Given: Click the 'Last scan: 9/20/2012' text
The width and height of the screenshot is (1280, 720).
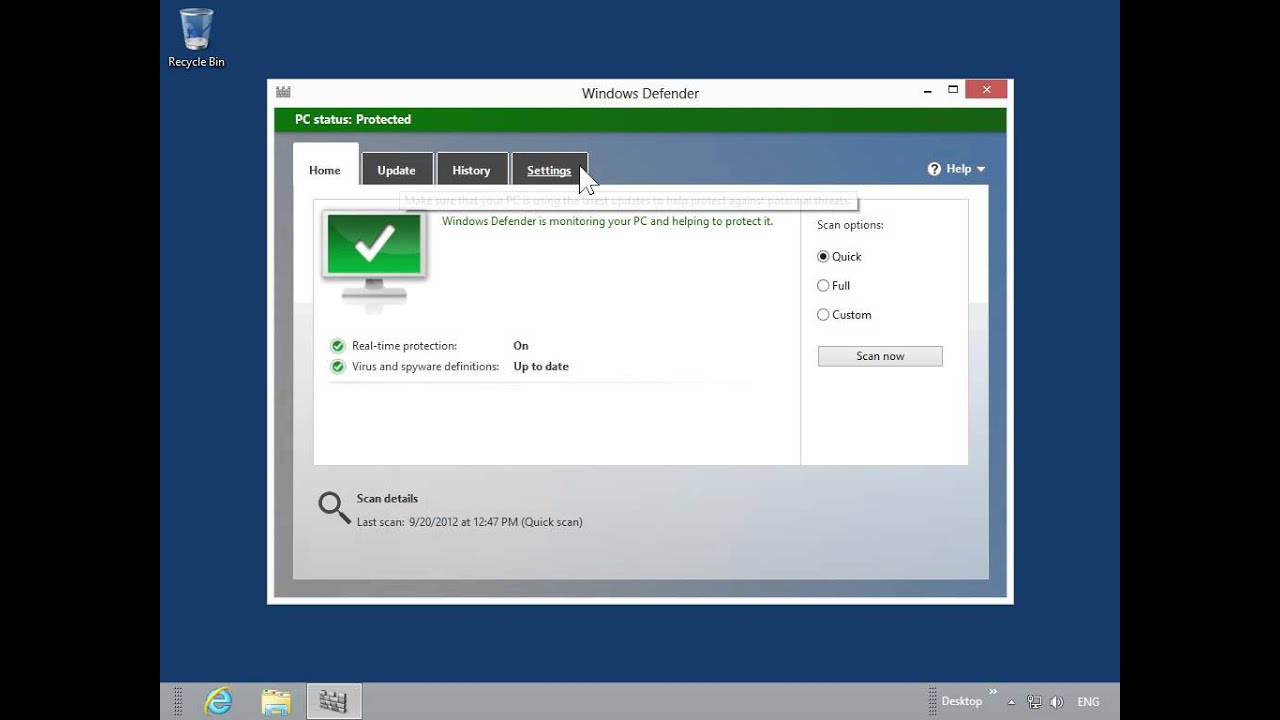Looking at the screenshot, I should (469, 522).
